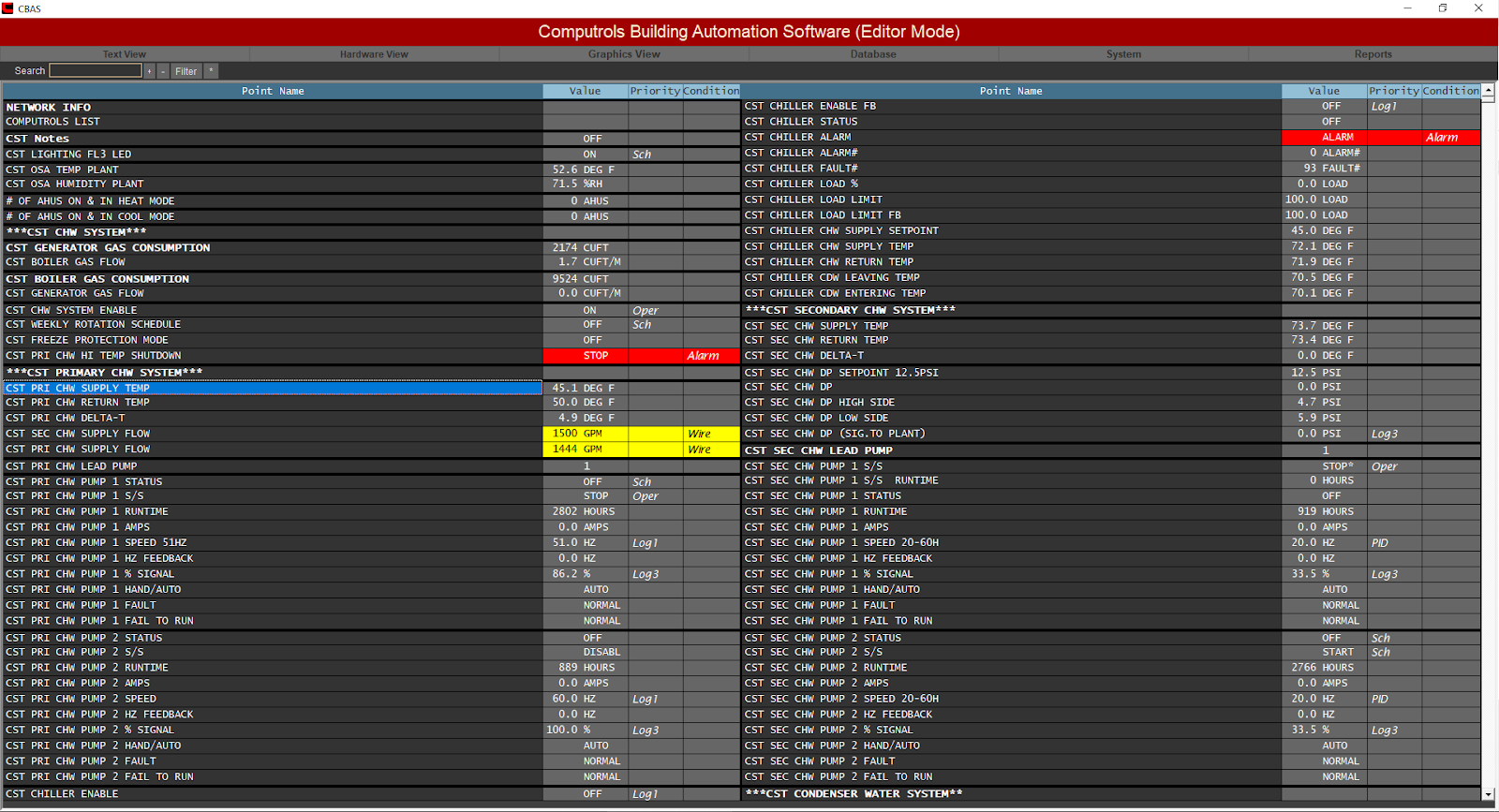Click the CBAS app icon in title bar

7,8
